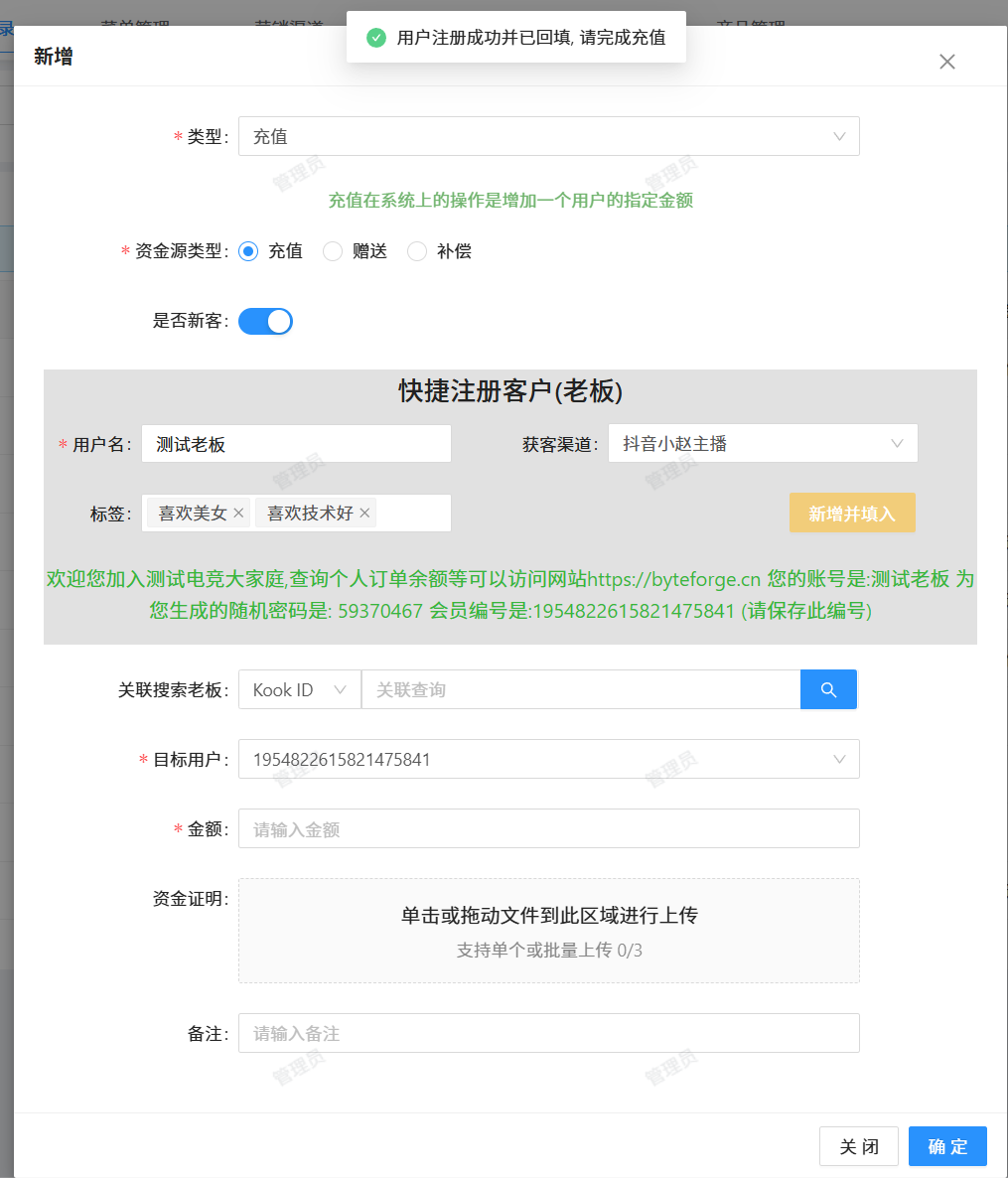Click the 备注 input field
The width and height of the screenshot is (1008, 1178).
click(549, 1033)
